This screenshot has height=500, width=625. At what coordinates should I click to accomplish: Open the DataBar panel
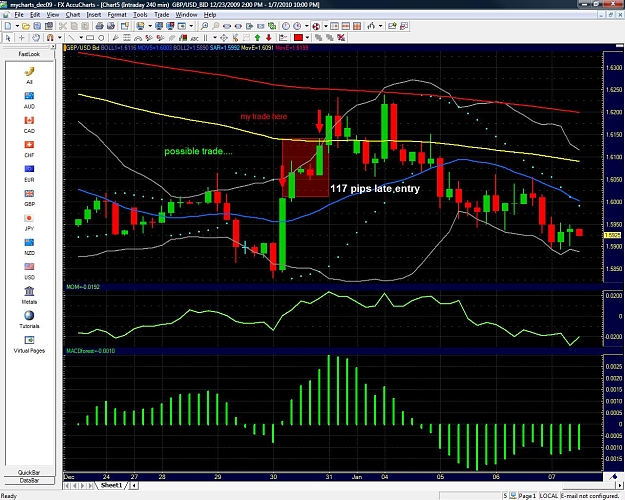(x=29, y=480)
